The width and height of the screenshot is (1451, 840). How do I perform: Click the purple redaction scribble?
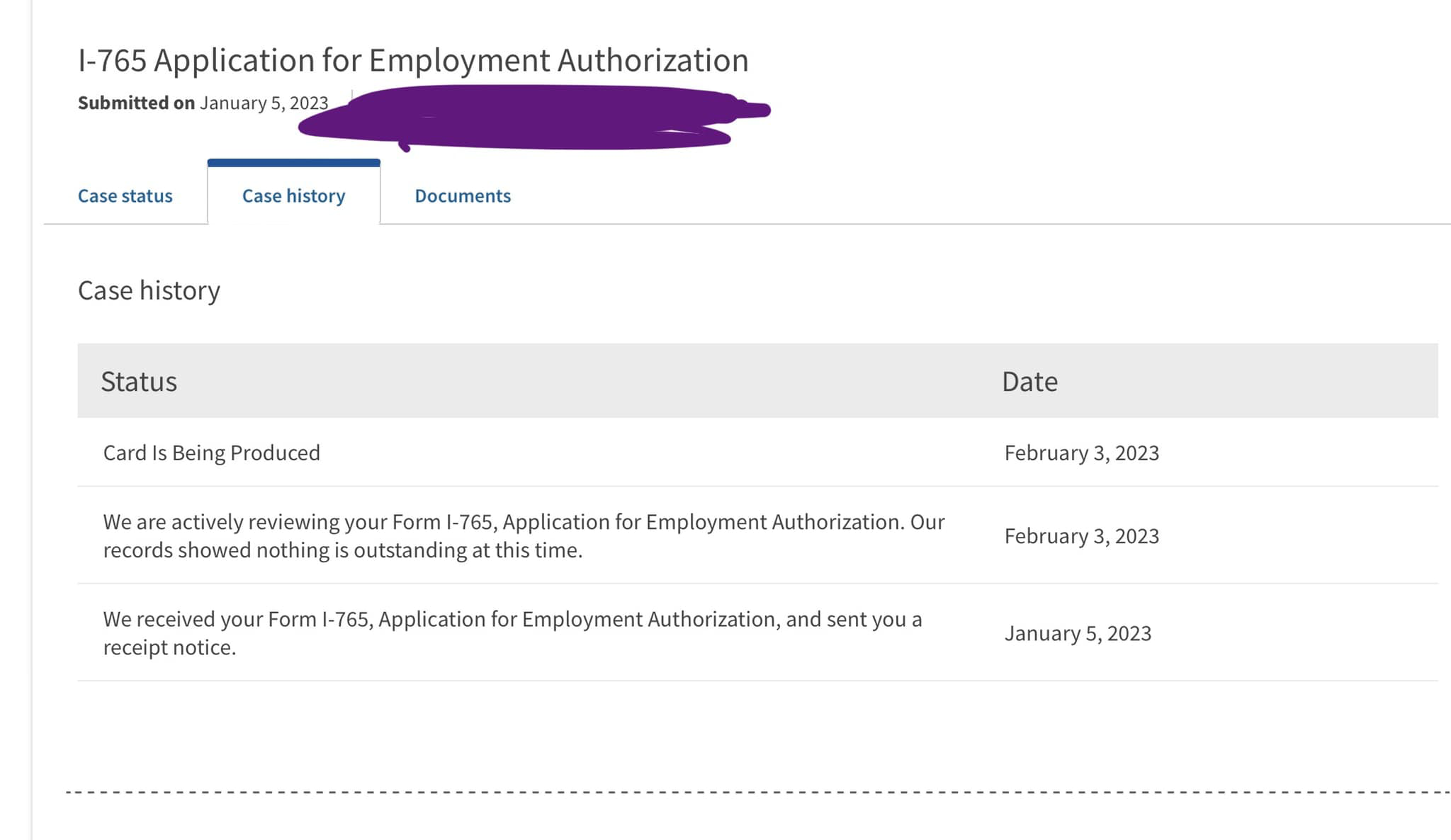[534, 118]
